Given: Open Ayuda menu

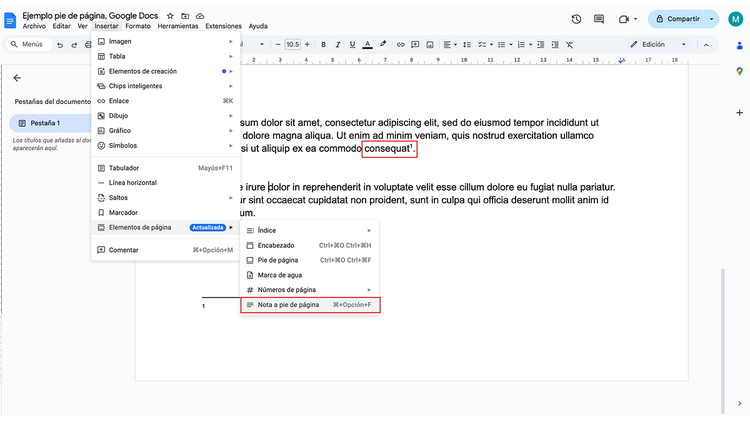Looking at the screenshot, I should (x=258, y=26).
